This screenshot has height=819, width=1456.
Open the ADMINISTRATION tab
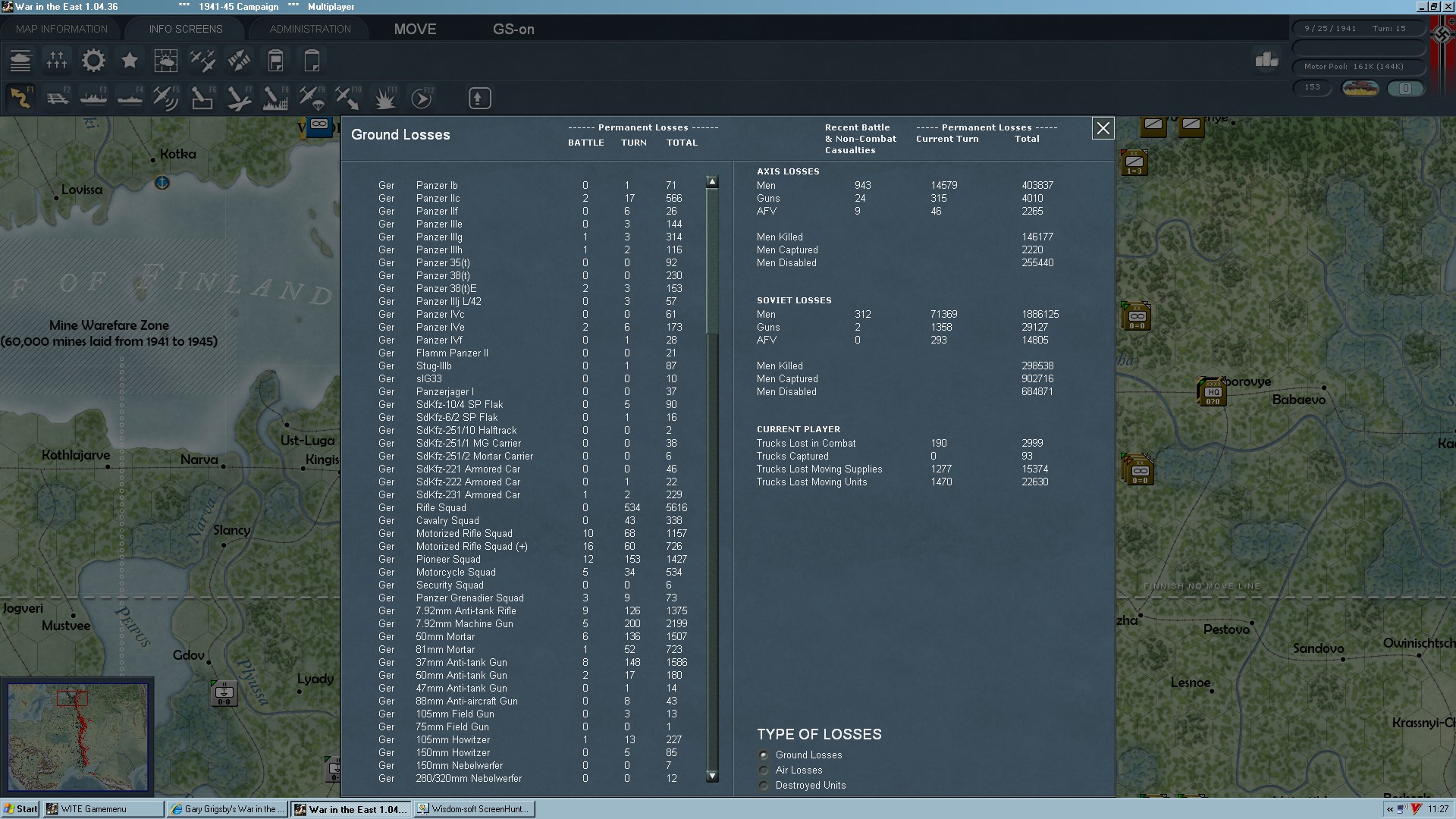click(310, 29)
